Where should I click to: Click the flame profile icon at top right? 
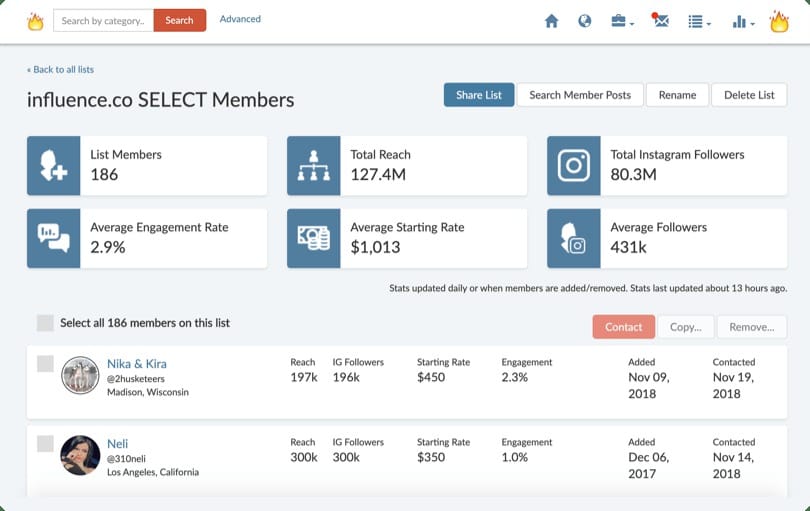779,21
